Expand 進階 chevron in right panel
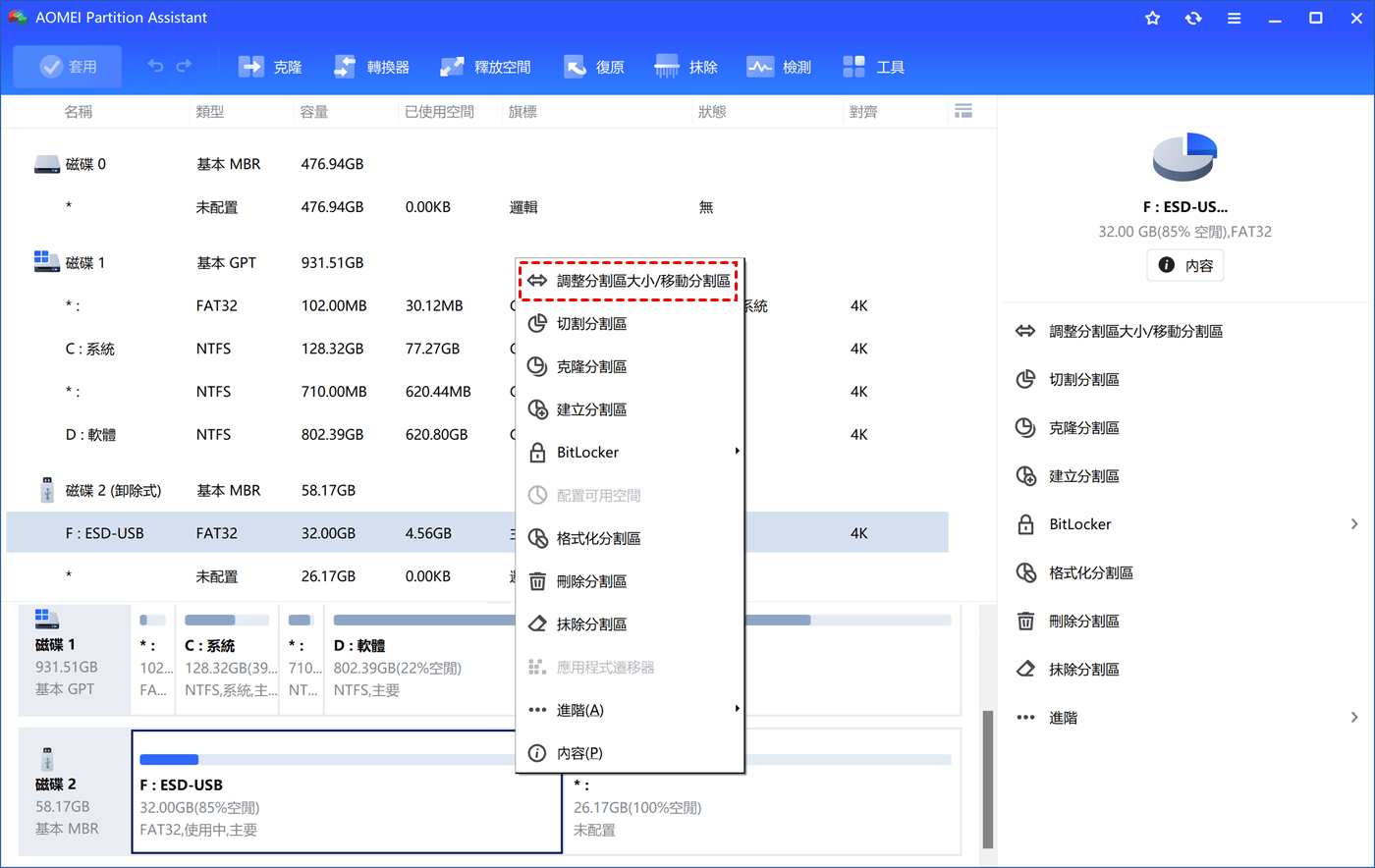Viewport: 1375px width, 868px height. point(1354,718)
